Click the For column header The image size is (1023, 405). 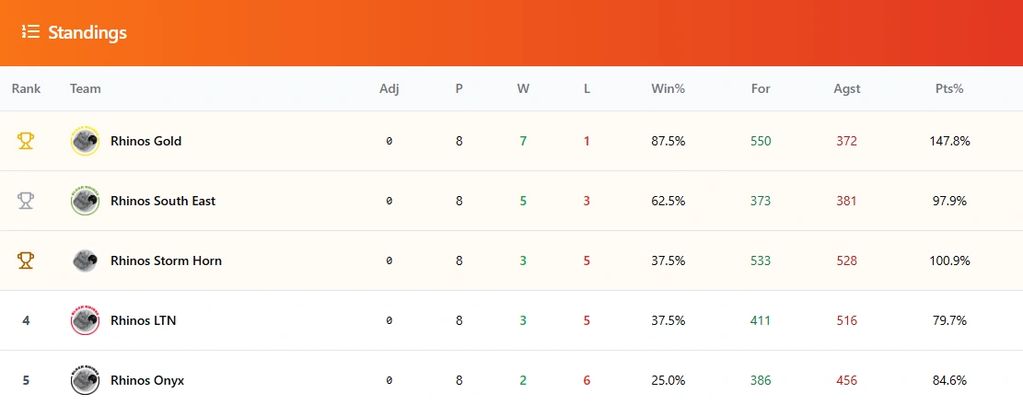[x=761, y=89]
